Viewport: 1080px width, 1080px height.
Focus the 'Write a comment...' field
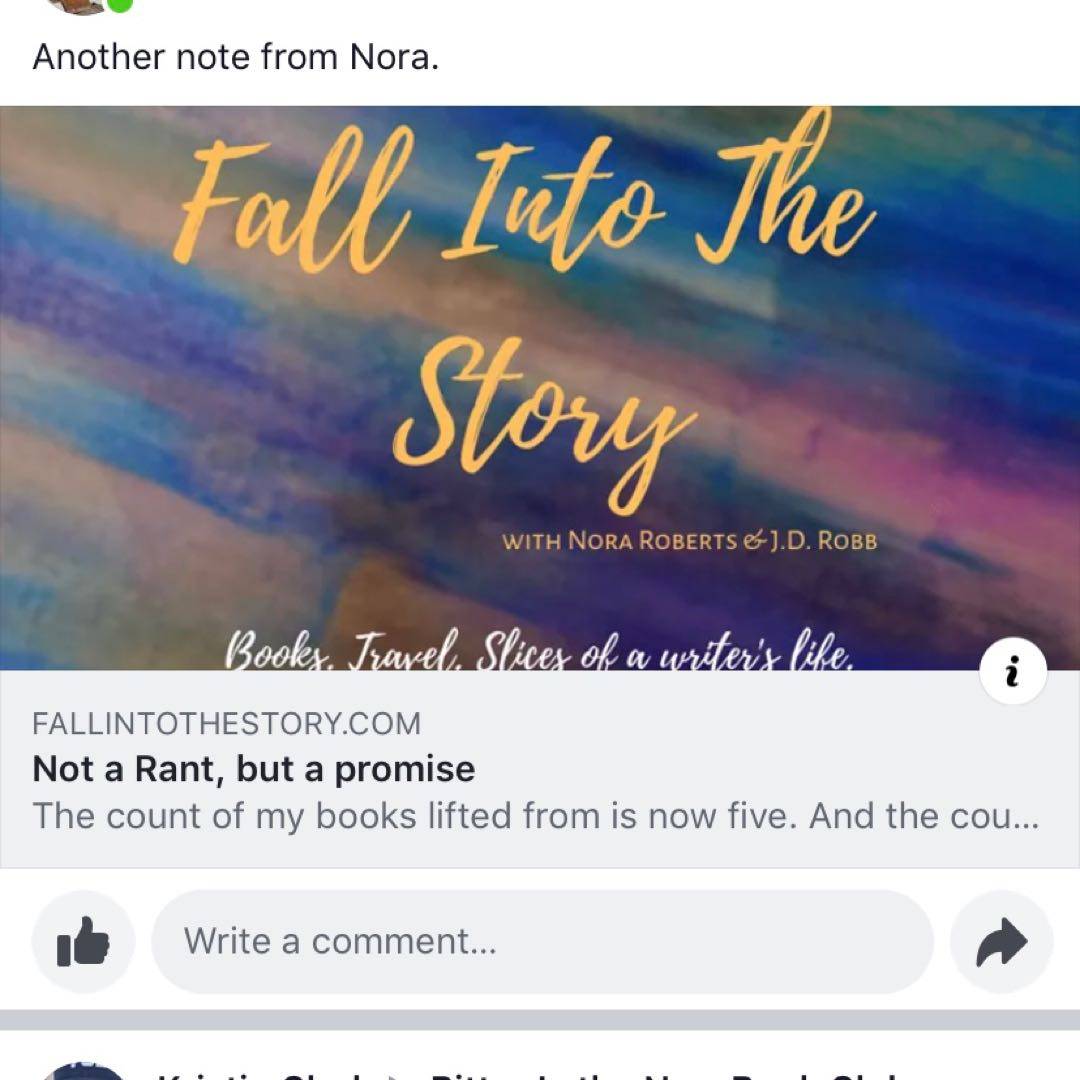pyautogui.click(x=542, y=941)
